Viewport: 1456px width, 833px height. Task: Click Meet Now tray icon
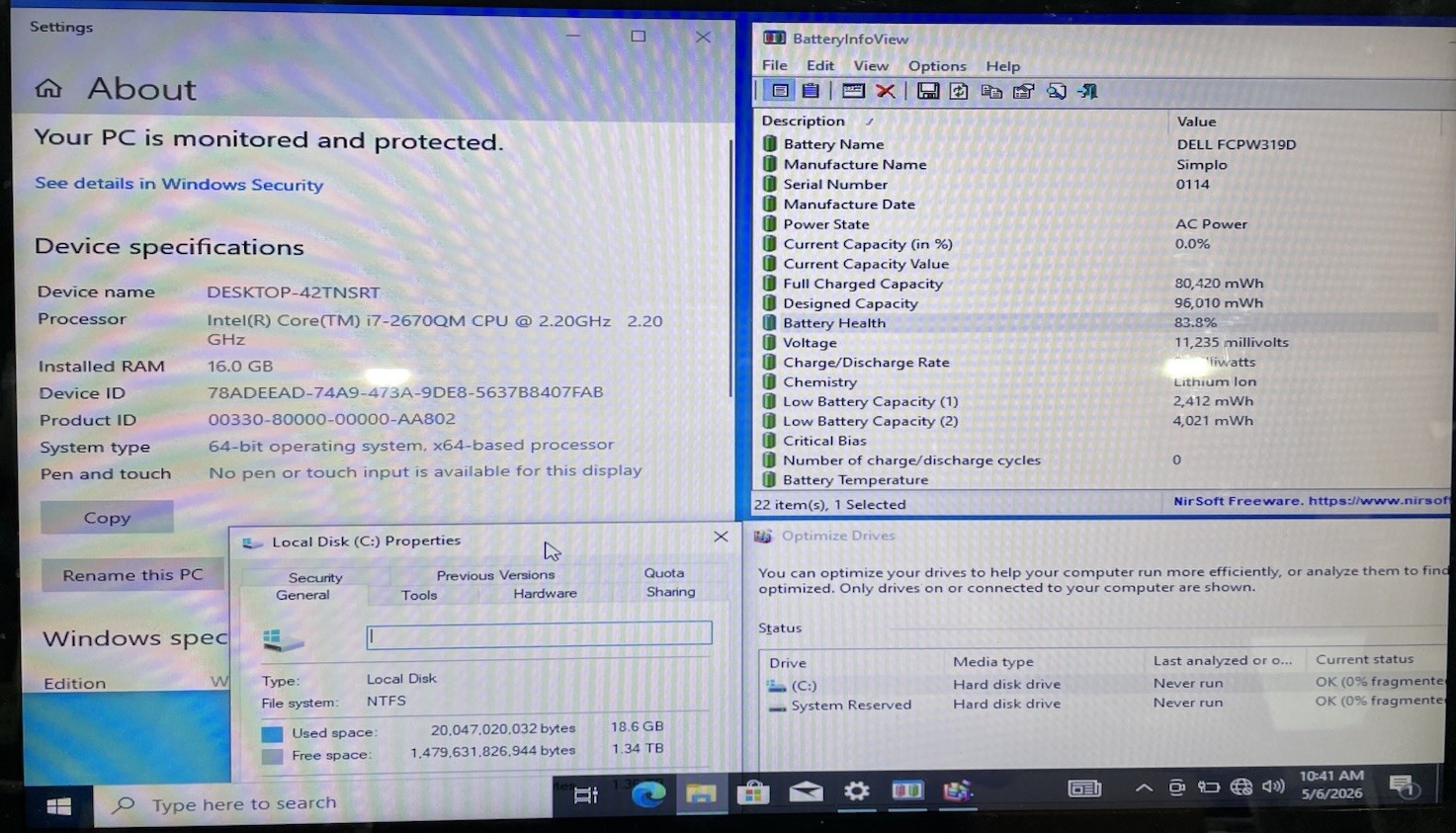(x=1176, y=788)
